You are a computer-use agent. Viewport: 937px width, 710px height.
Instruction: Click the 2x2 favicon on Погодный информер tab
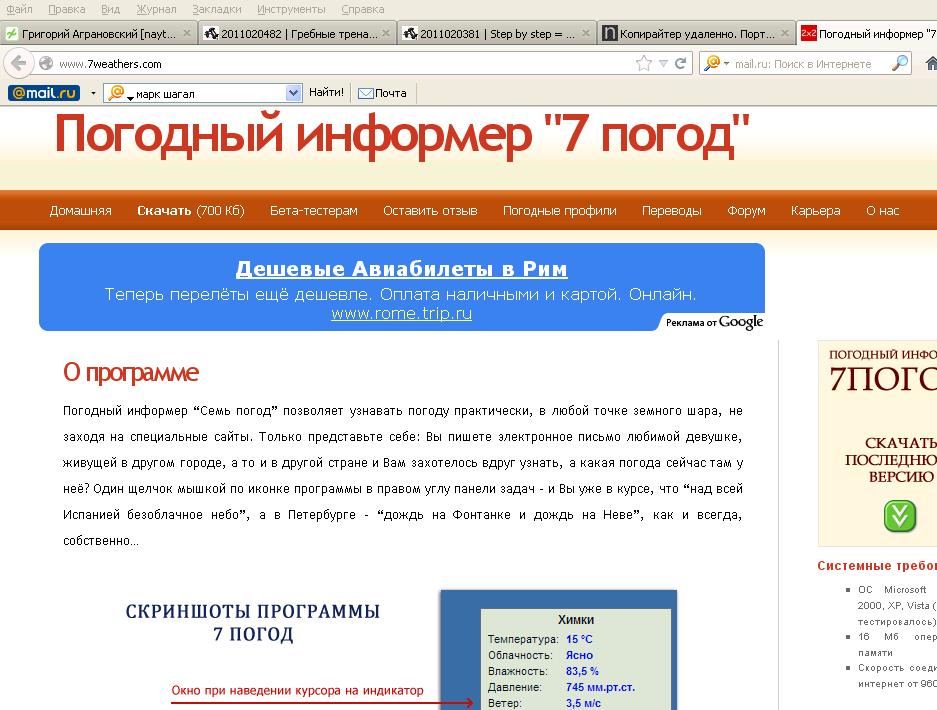pos(809,33)
